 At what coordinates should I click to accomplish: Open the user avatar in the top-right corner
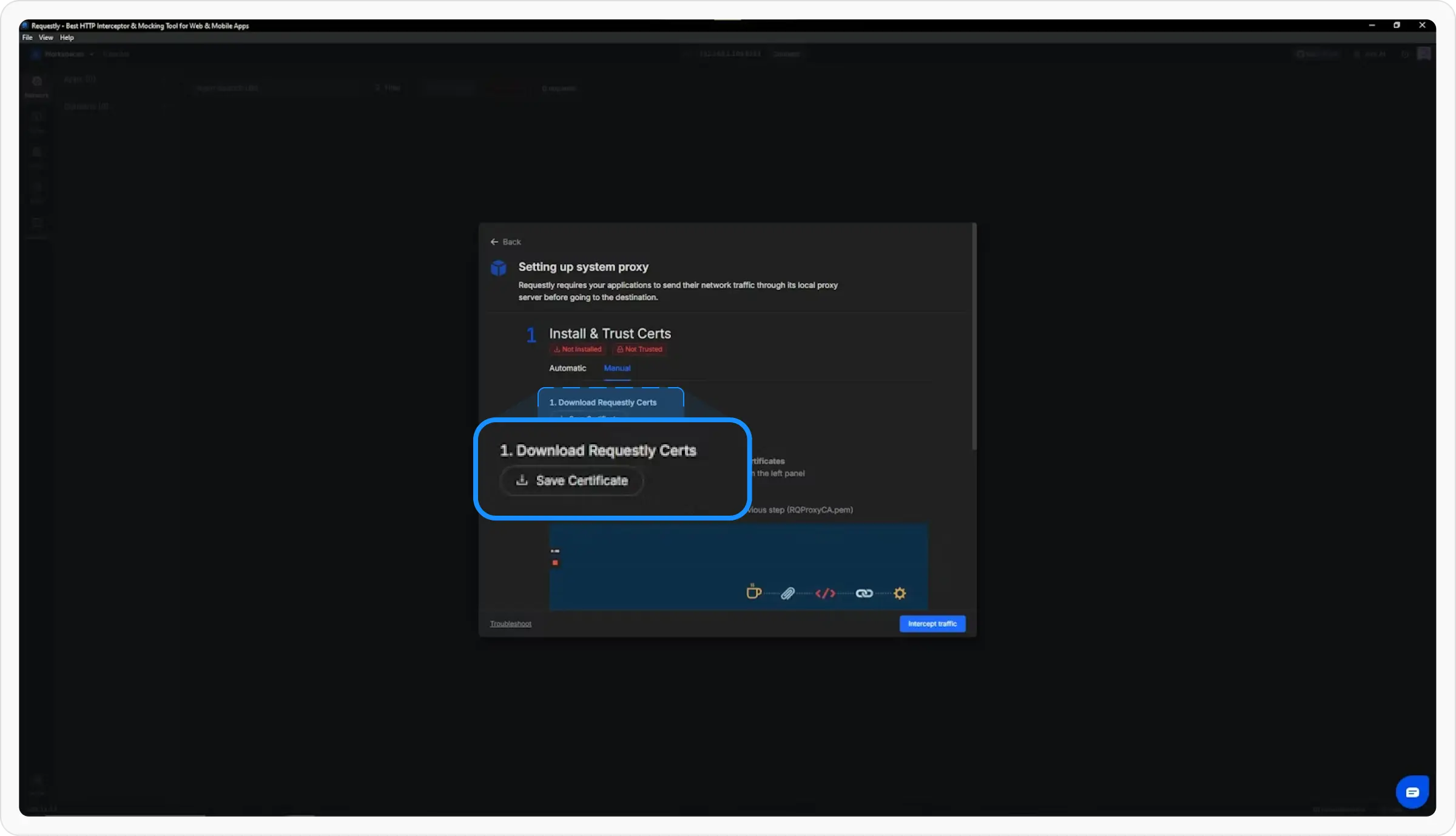coord(1423,53)
